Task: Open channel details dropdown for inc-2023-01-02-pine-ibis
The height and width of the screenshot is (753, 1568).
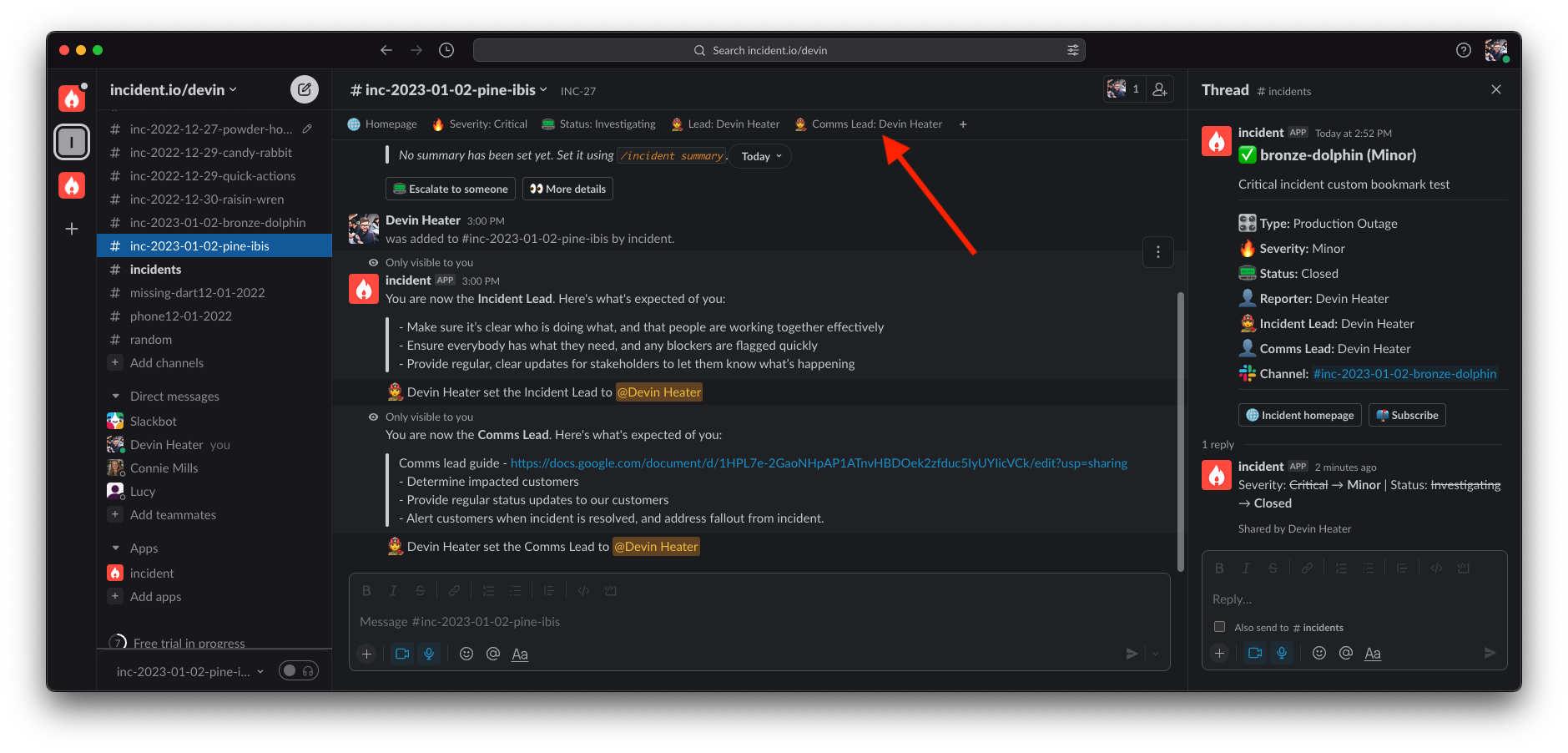Action: (449, 89)
